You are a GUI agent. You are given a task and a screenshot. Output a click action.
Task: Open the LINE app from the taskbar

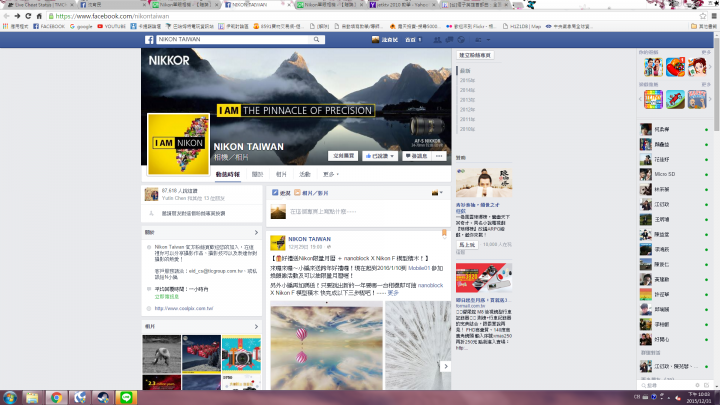click(126, 398)
